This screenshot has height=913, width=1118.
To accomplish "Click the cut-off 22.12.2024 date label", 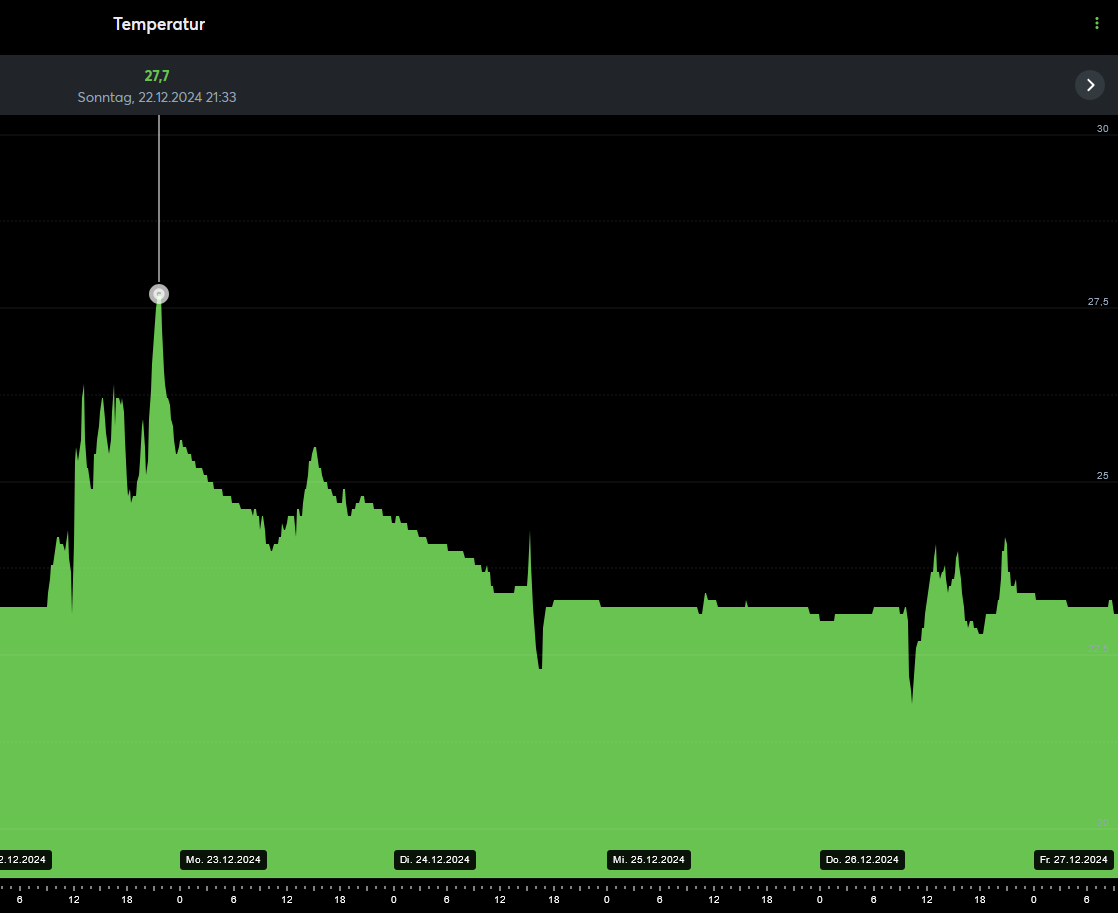I will click(23, 860).
